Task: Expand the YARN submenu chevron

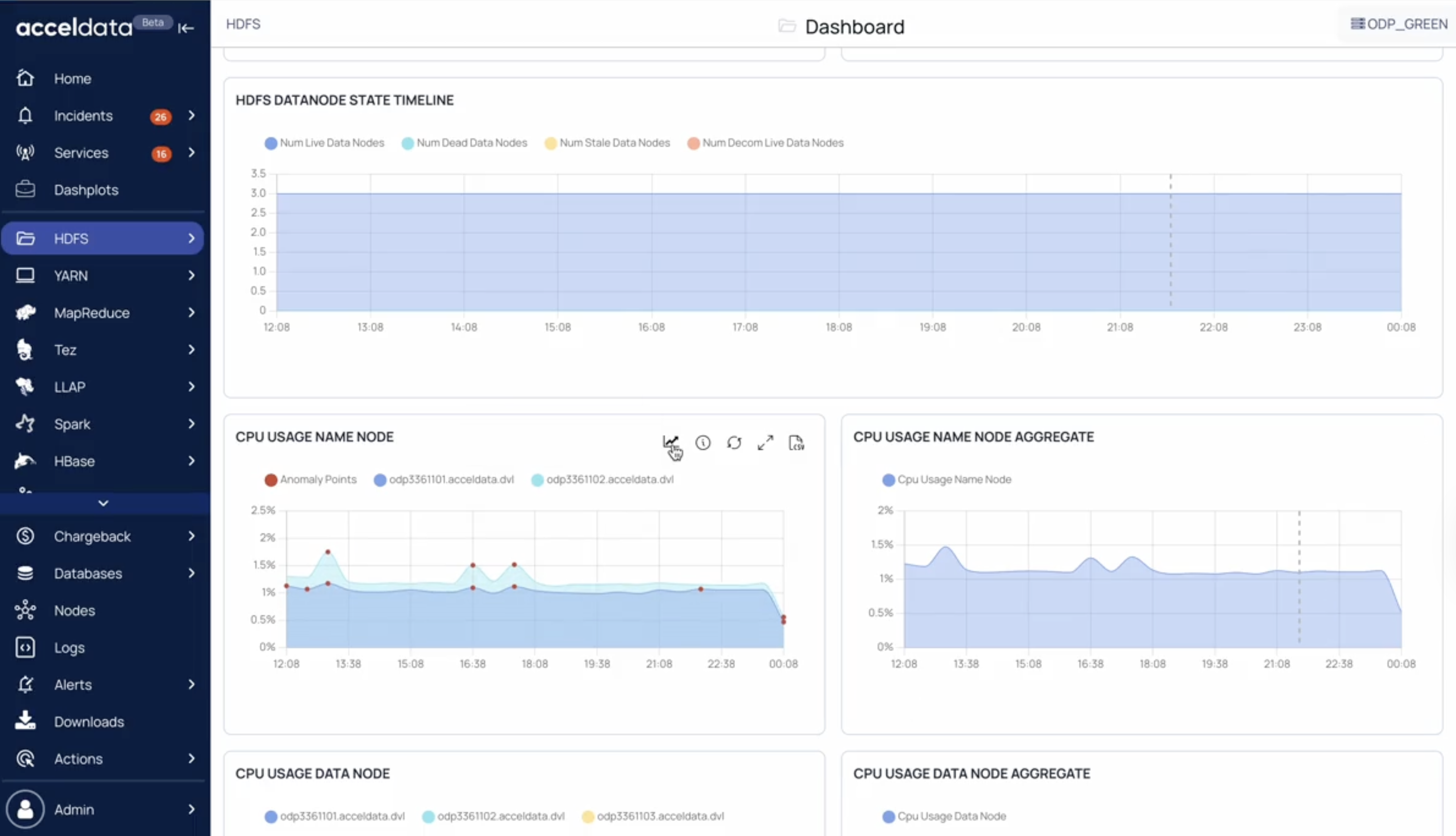Action: 191,276
